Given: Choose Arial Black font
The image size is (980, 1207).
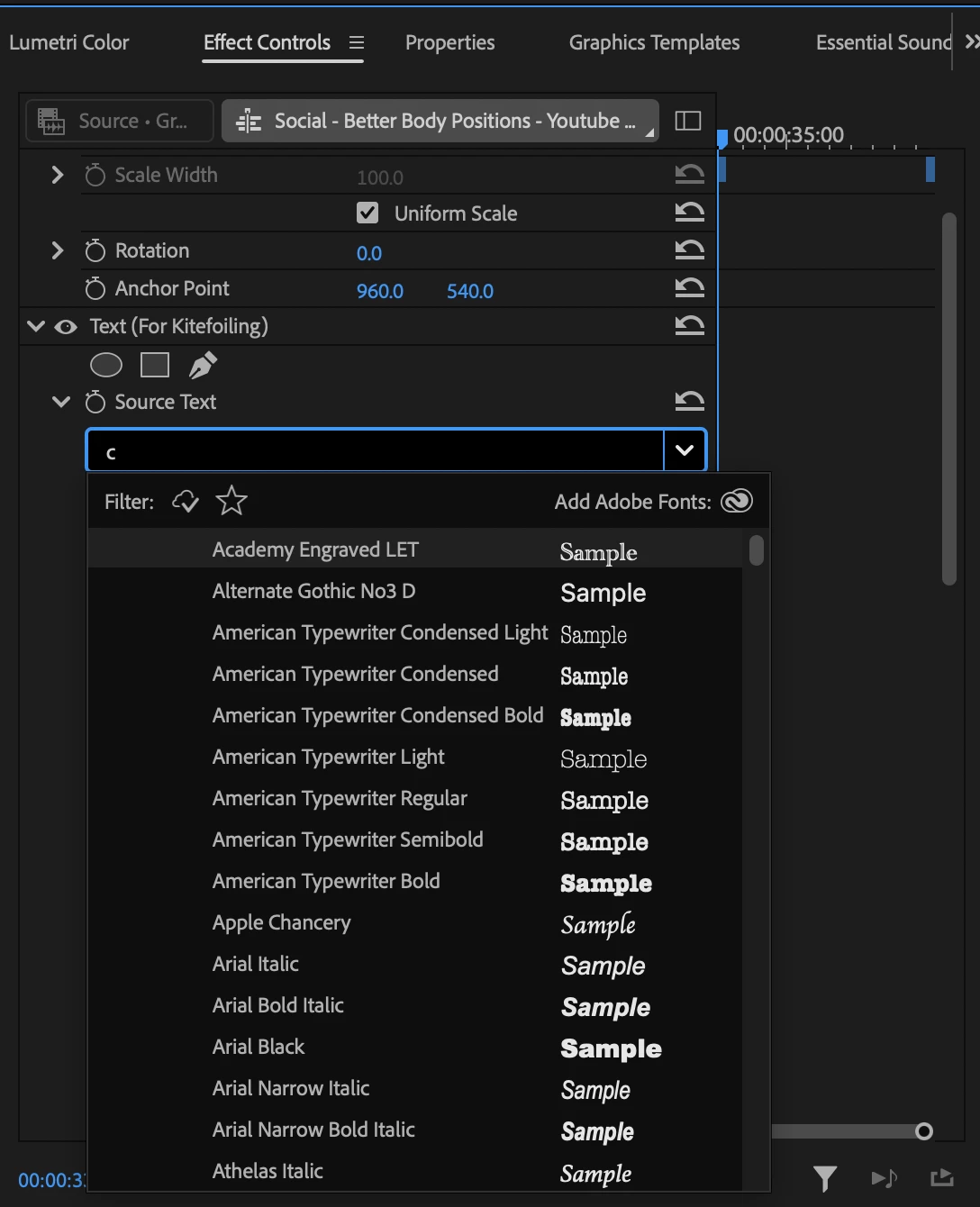Looking at the screenshot, I should coord(415,1047).
